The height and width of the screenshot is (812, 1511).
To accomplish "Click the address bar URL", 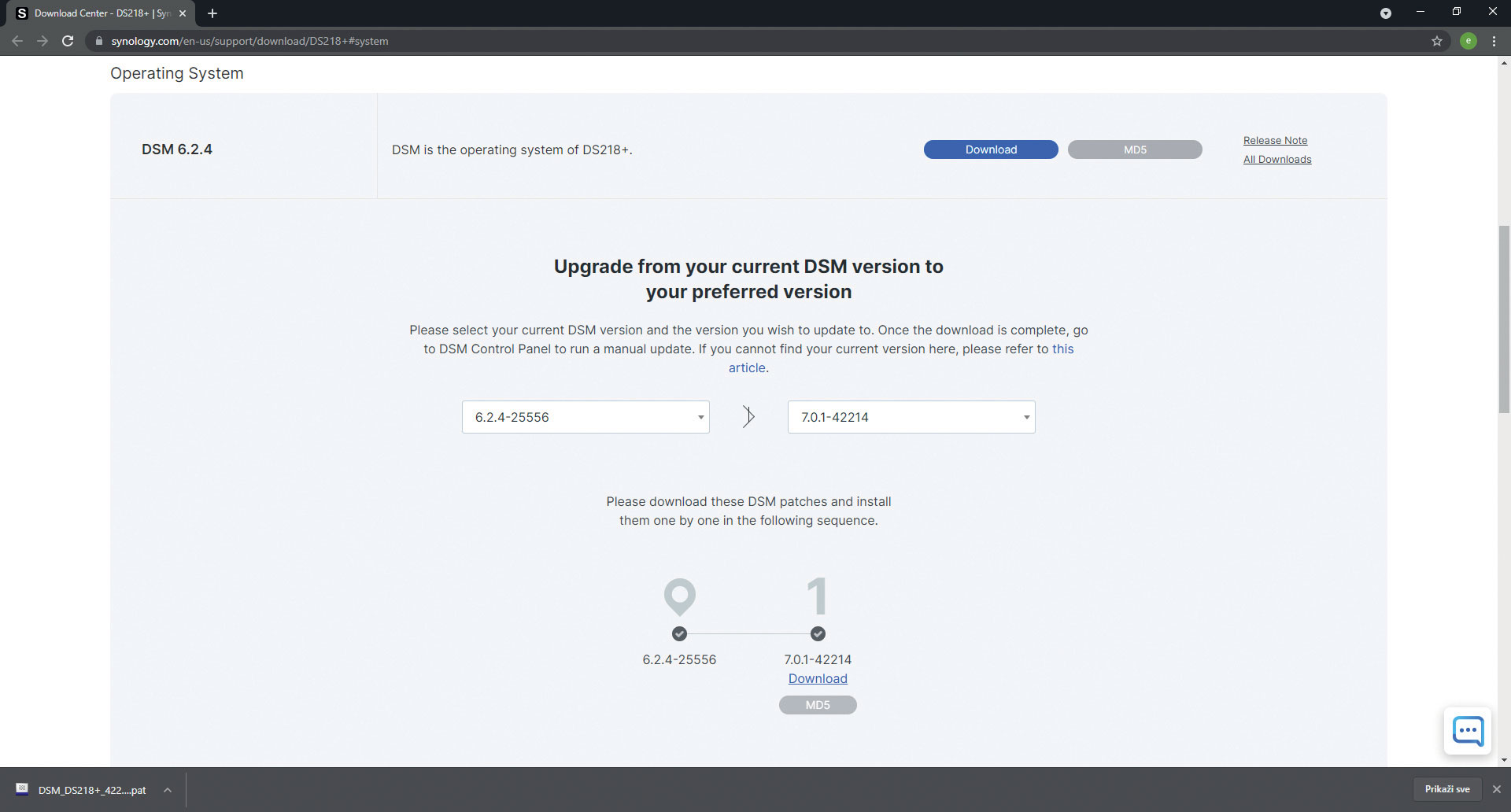I will [249, 41].
